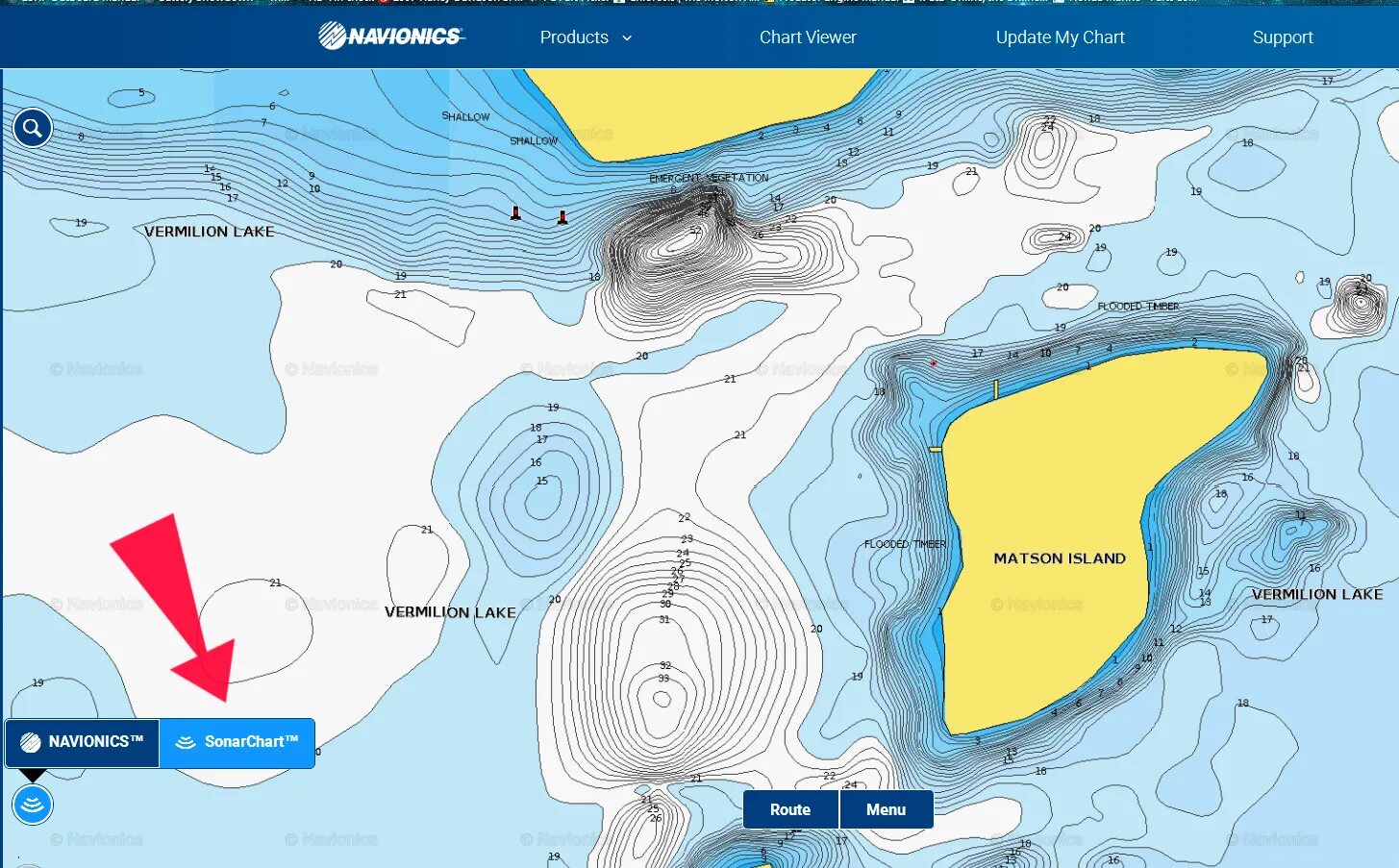Image resolution: width=1399 pixels, height=868 pixels.
Task: Click the depth value 32 in deep hole
Action: pos(665,665)
